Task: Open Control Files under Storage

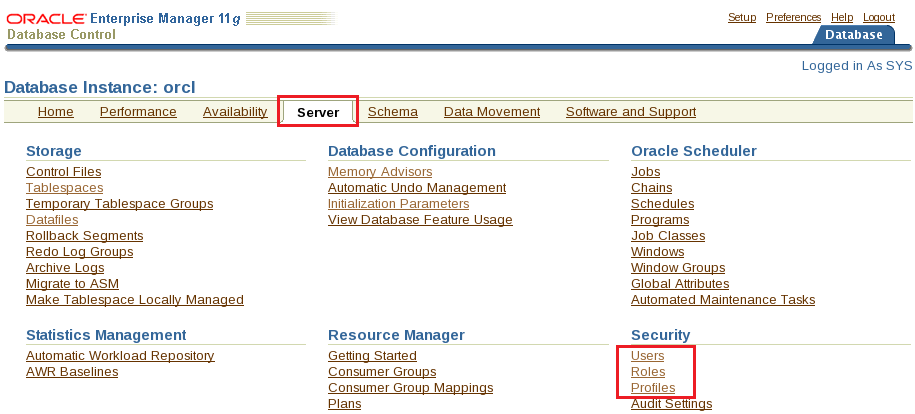Action: (x=64, y=172)
